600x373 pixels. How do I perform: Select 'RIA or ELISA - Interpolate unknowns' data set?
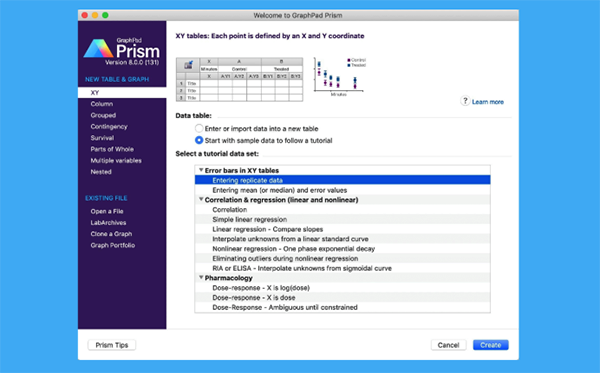[x=342, y=268]
